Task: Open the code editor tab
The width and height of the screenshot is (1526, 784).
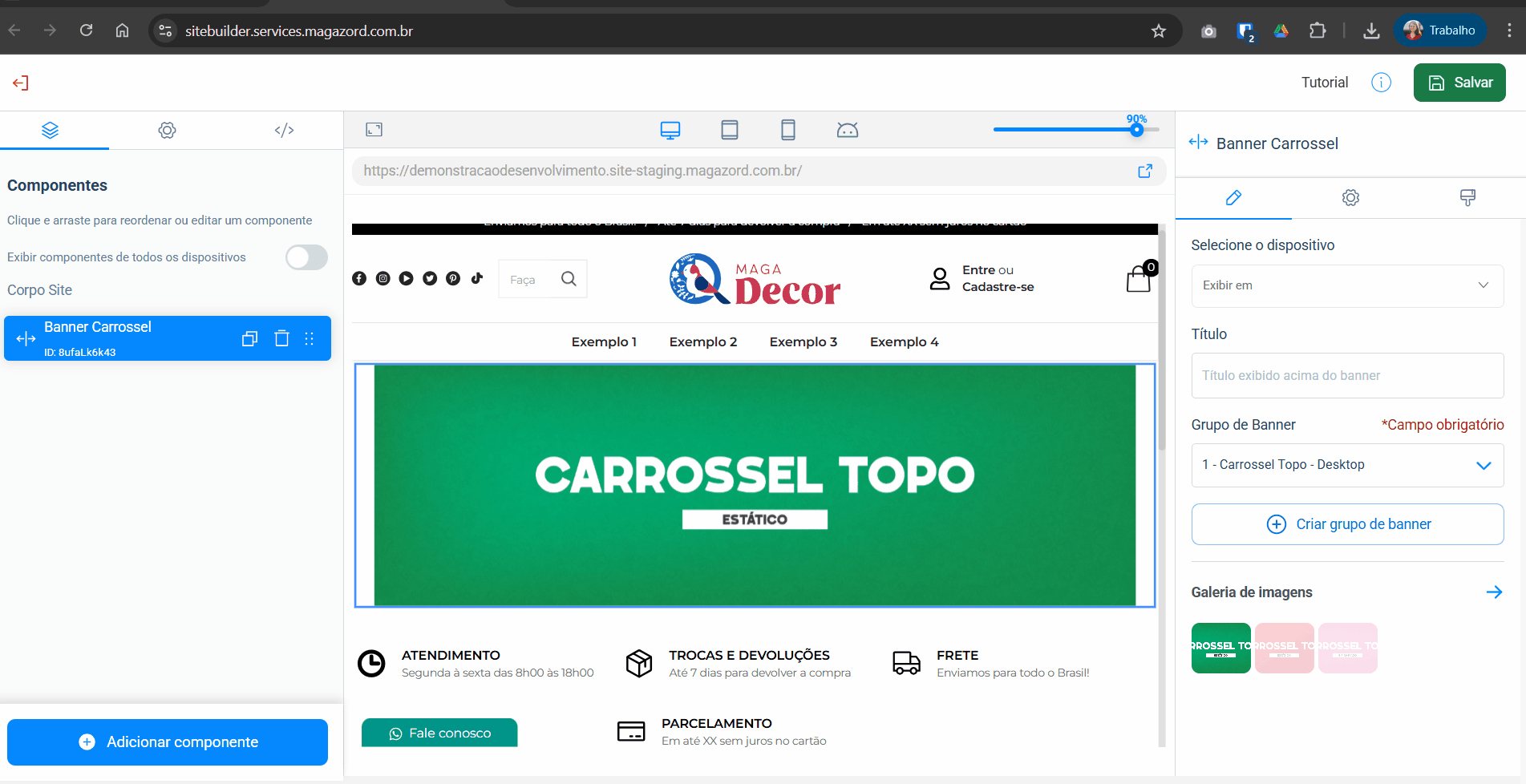Action: coord(284,130)
